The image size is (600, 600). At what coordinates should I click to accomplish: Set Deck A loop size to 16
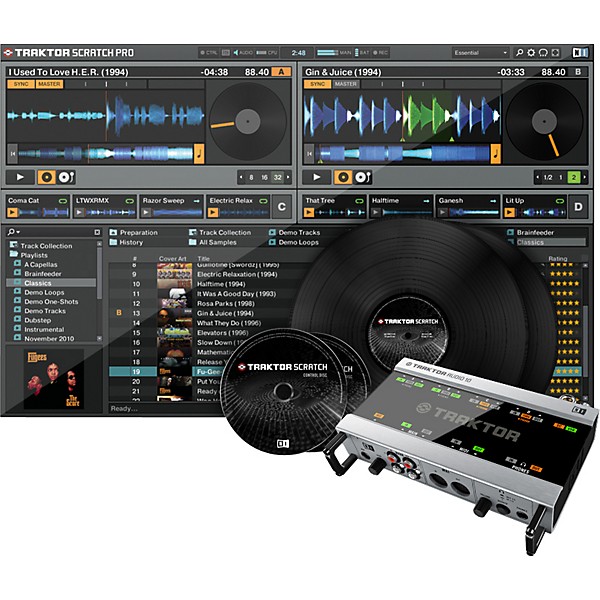266,177
